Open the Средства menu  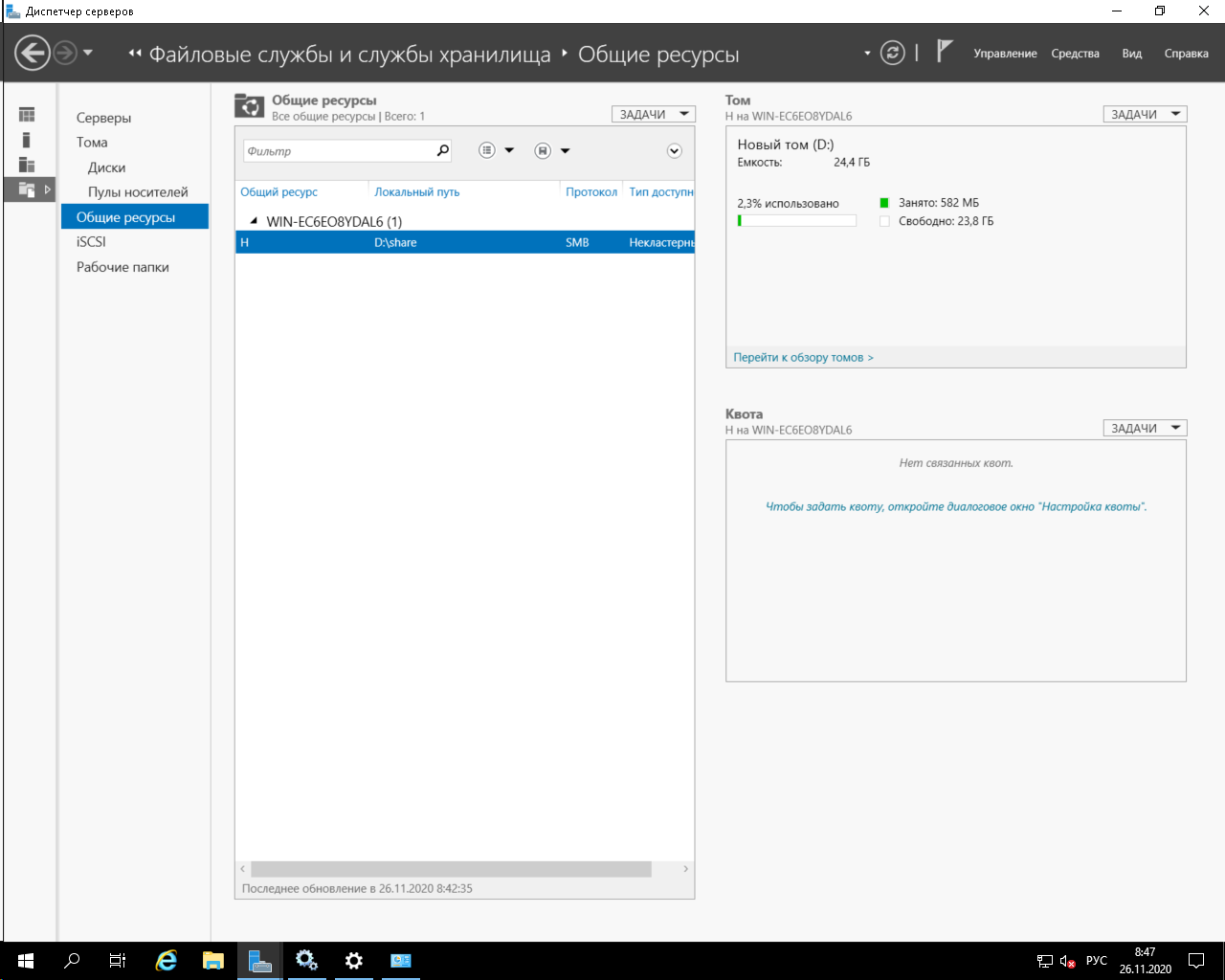tap(1075, 54)
